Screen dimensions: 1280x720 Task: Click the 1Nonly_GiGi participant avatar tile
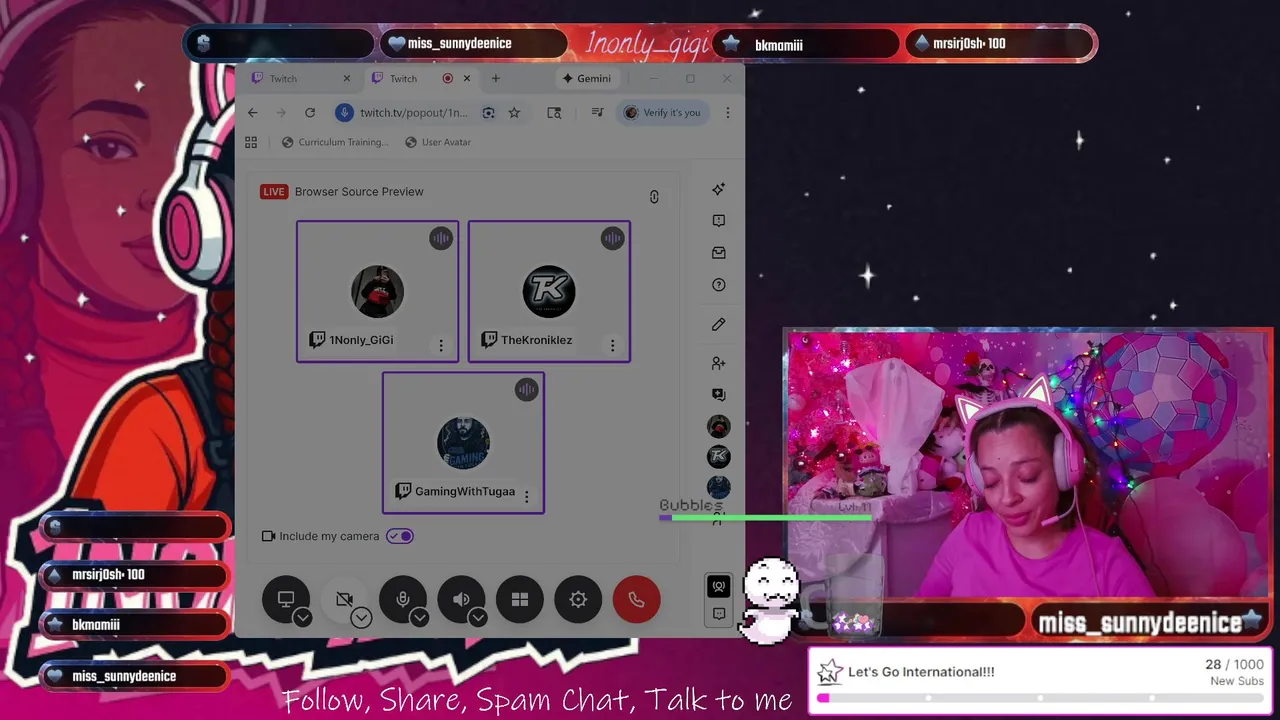[x=377, y=291]
